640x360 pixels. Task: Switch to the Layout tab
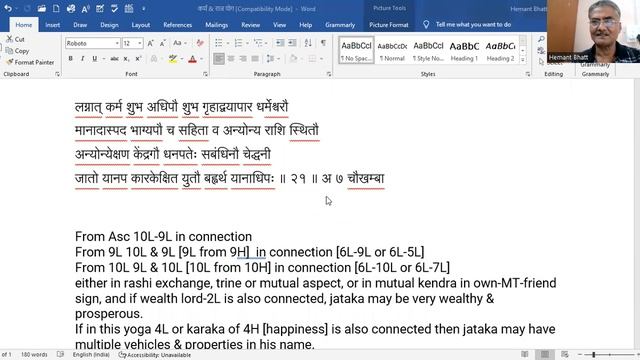141,25
